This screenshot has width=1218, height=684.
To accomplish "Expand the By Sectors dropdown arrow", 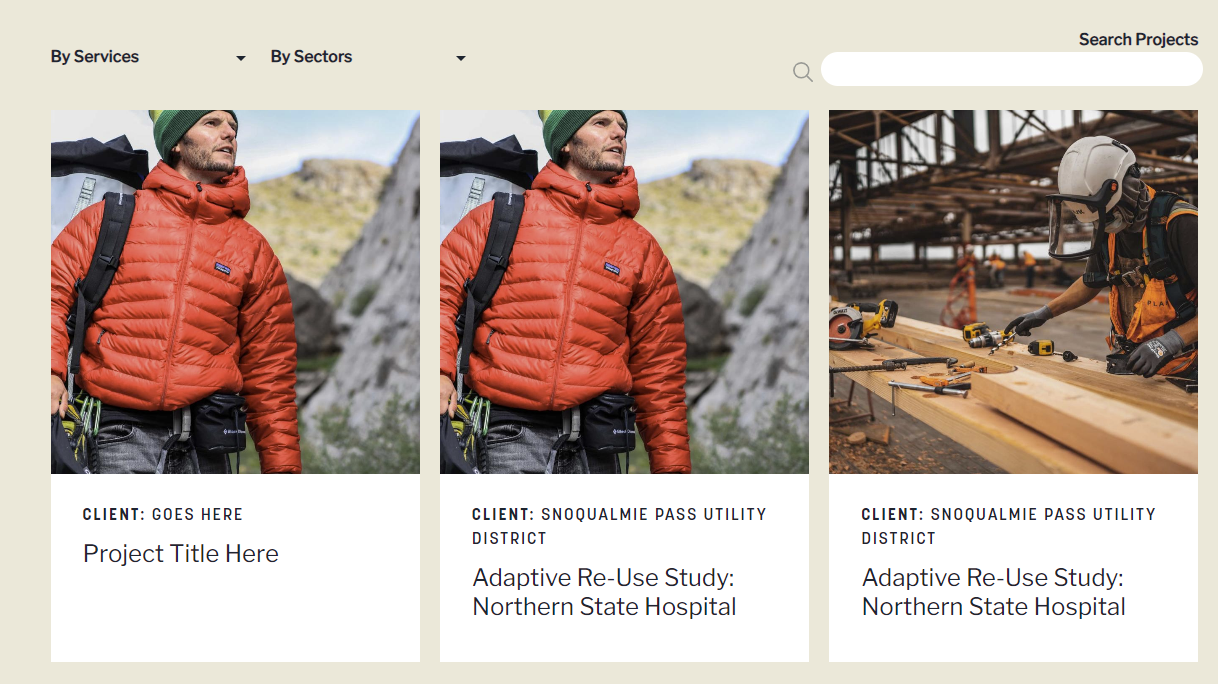I will pos(461,59).
